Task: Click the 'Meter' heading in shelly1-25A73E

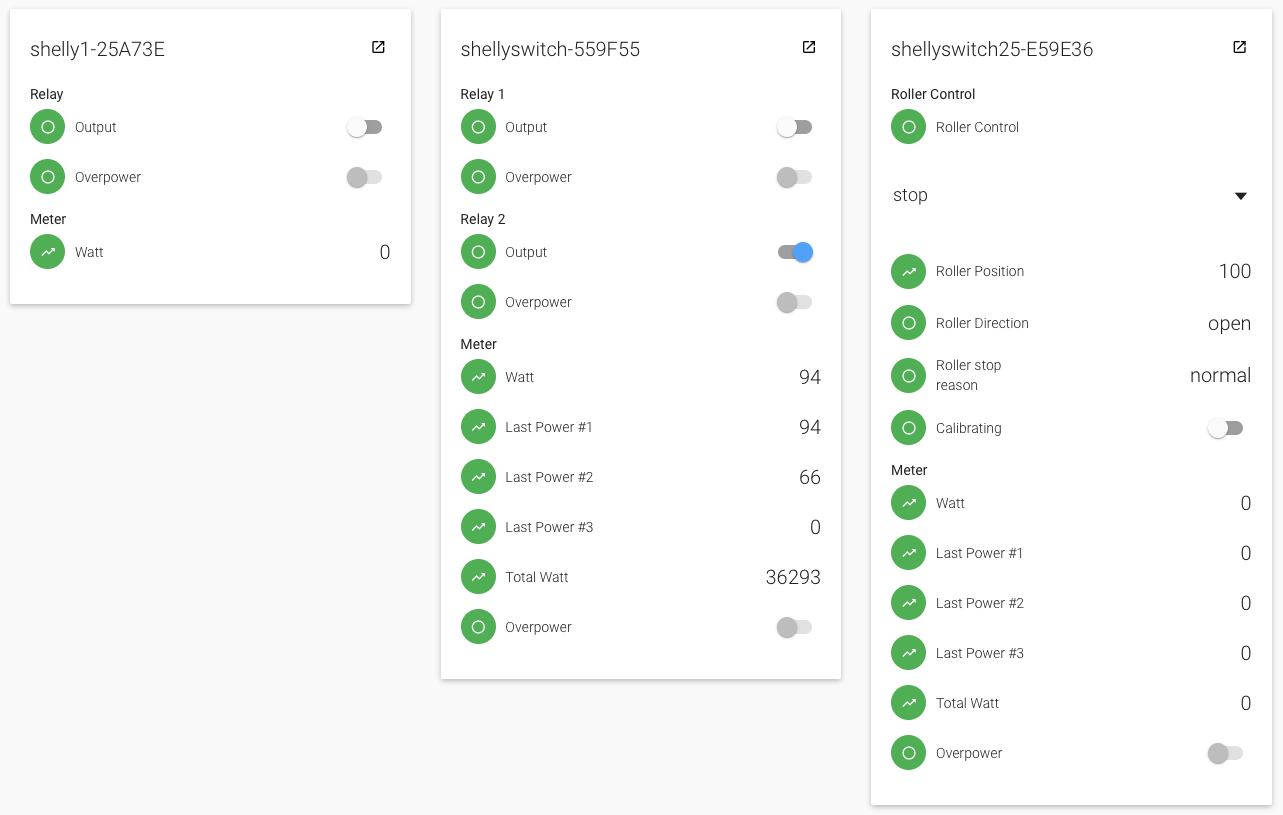Action: 48,219
